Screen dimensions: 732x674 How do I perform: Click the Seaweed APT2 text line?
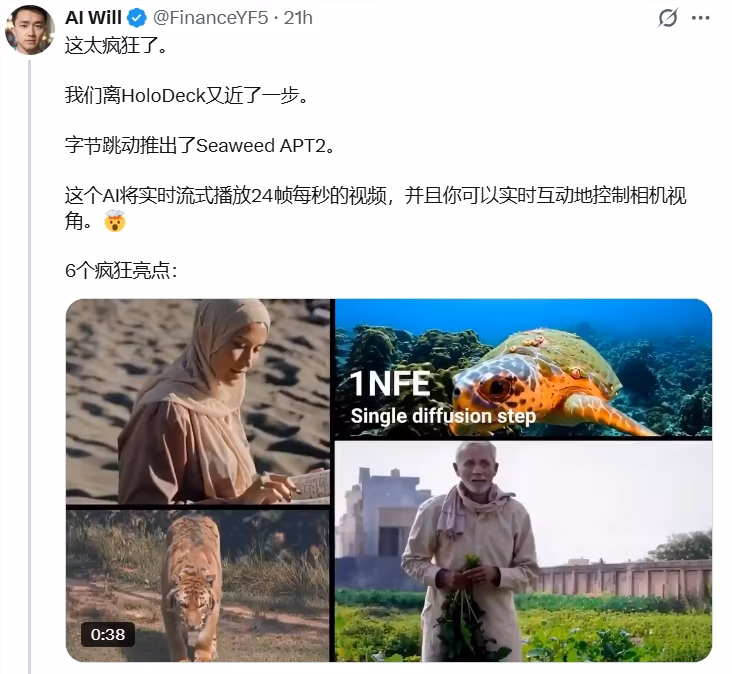[x=200, y=146]
